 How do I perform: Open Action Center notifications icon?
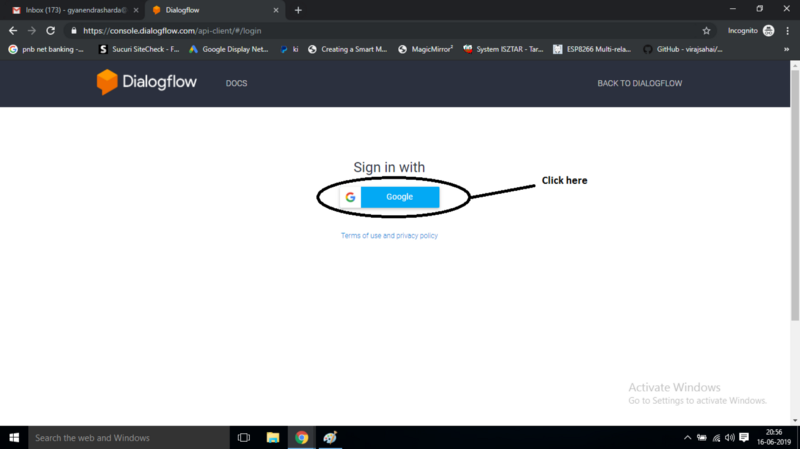tap(744, 438)
